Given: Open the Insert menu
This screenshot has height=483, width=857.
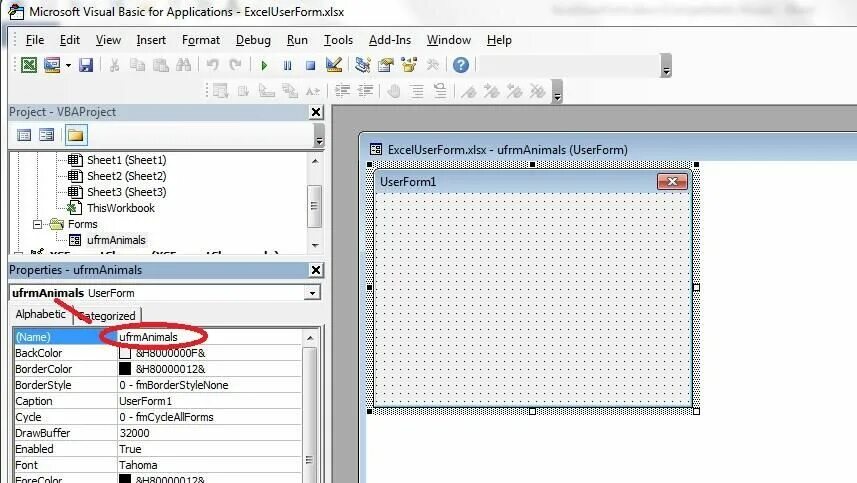Looking at the screenshot, I should (x=151, y=40).
